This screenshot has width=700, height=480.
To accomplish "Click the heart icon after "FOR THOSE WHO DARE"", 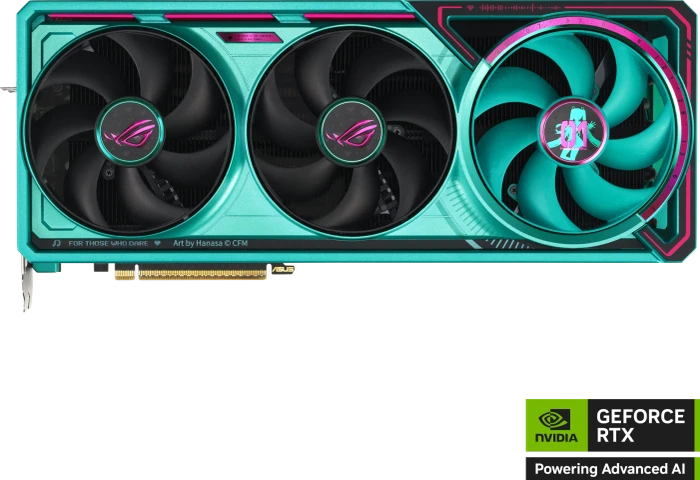I will (x=157, y=243).
